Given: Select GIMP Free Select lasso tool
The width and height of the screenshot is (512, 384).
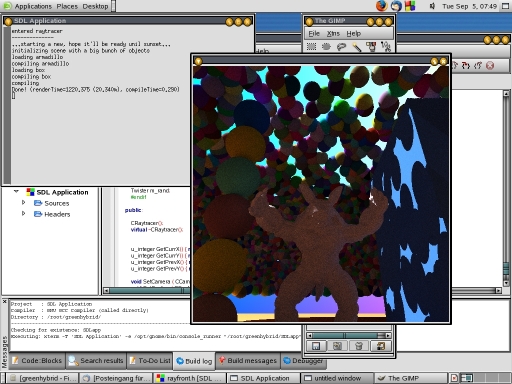Looking at the screenshot, I should click(341, 47).
